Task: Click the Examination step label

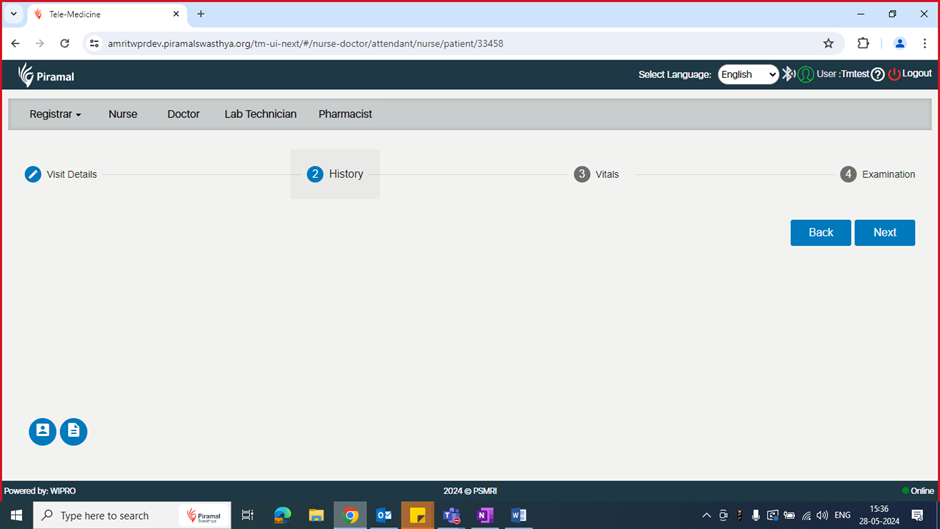Action: pyautogui.click(x=888, y=175)
